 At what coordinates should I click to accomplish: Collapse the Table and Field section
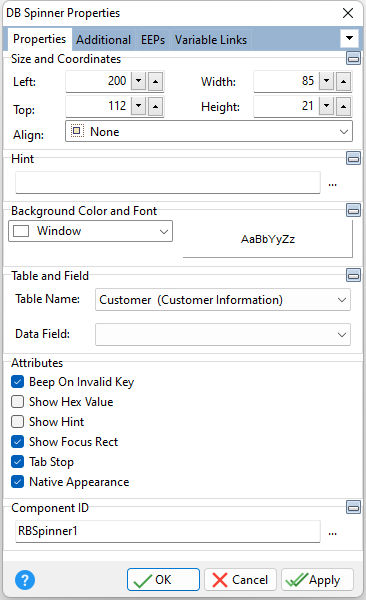353,275
